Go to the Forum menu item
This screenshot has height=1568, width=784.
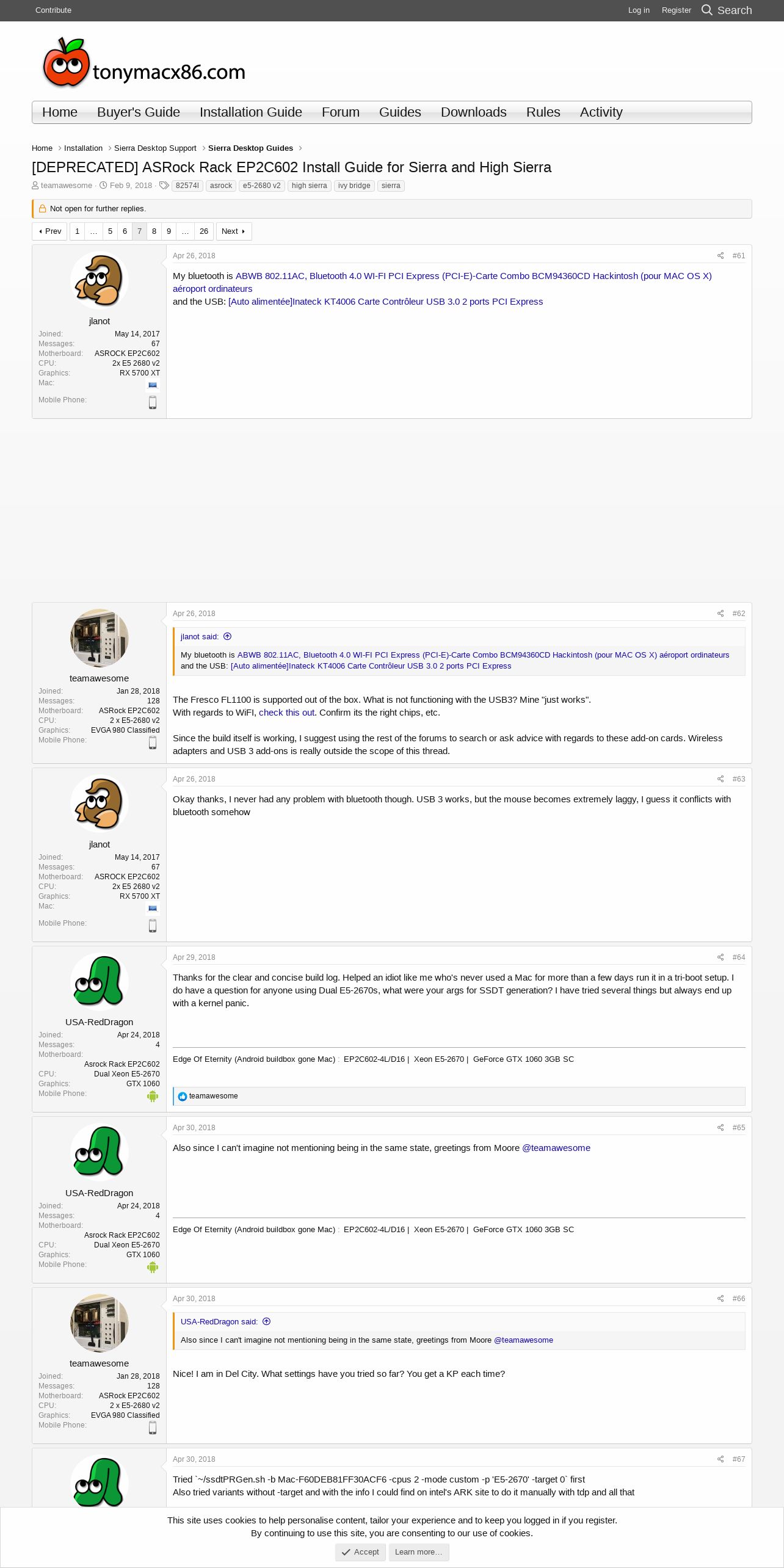(341, 112)
